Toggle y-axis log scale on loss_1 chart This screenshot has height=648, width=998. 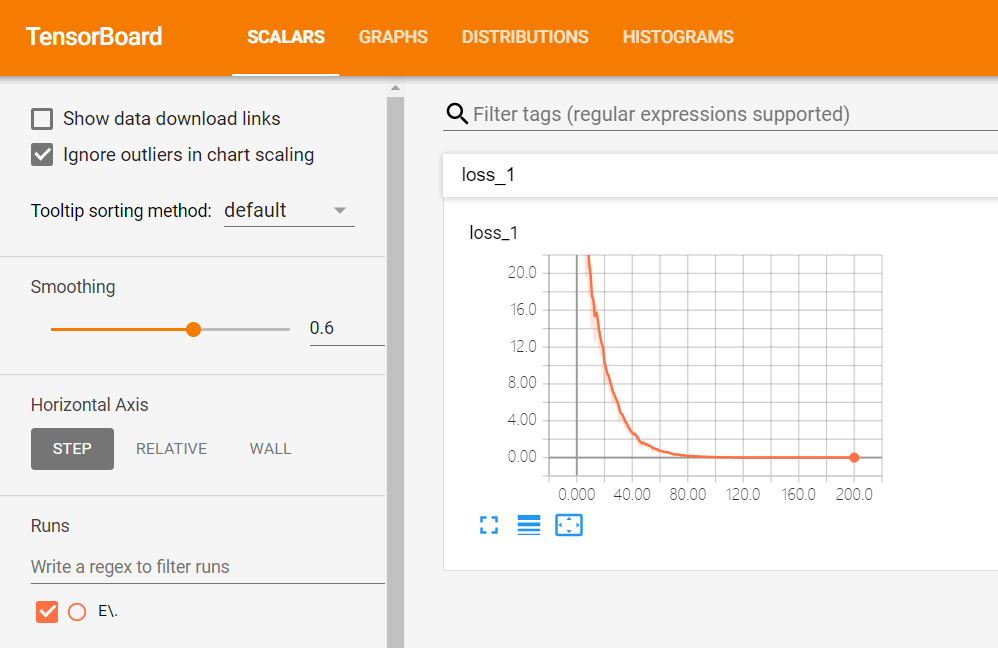(529, 525)
